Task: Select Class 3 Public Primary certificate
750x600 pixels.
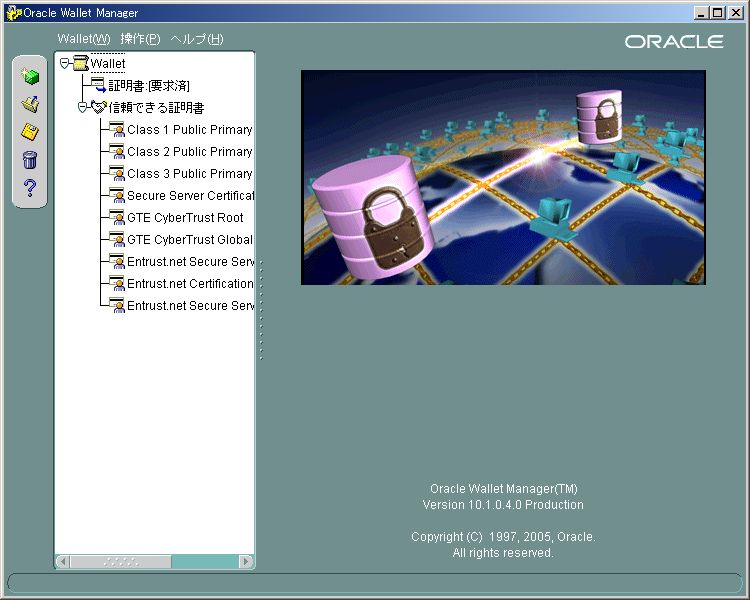Action: point(190,174)
